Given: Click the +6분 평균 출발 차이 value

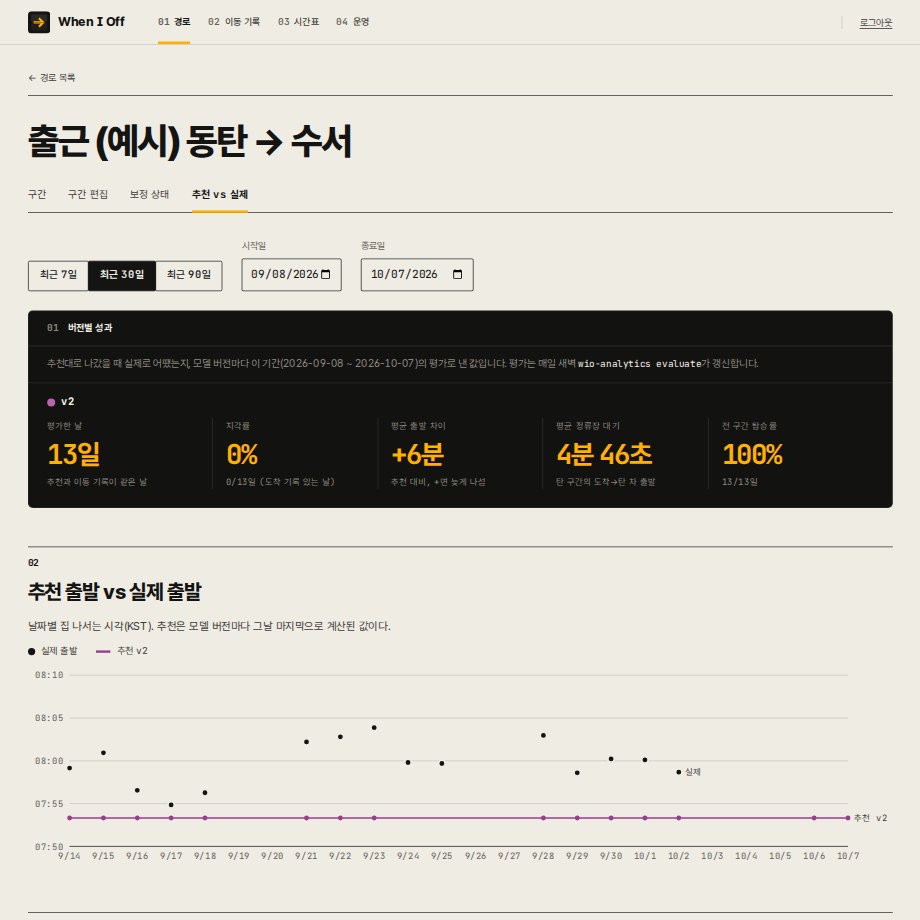Looking at the screenshot, I should click(418, 454).
